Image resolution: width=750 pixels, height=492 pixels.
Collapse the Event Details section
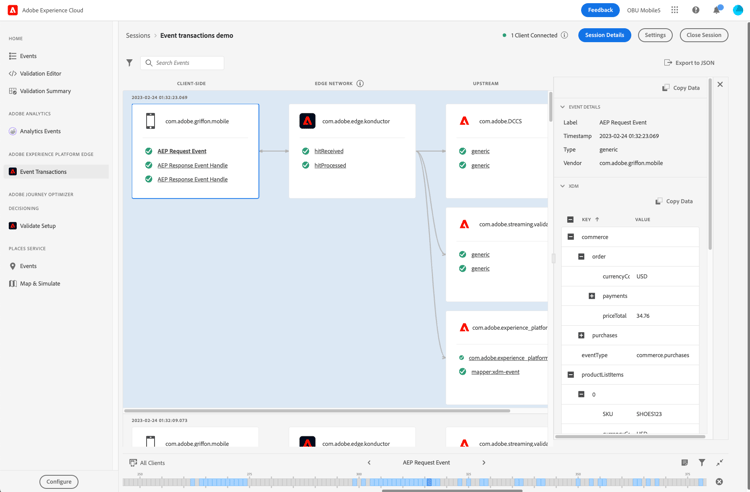tap(562, 107)
